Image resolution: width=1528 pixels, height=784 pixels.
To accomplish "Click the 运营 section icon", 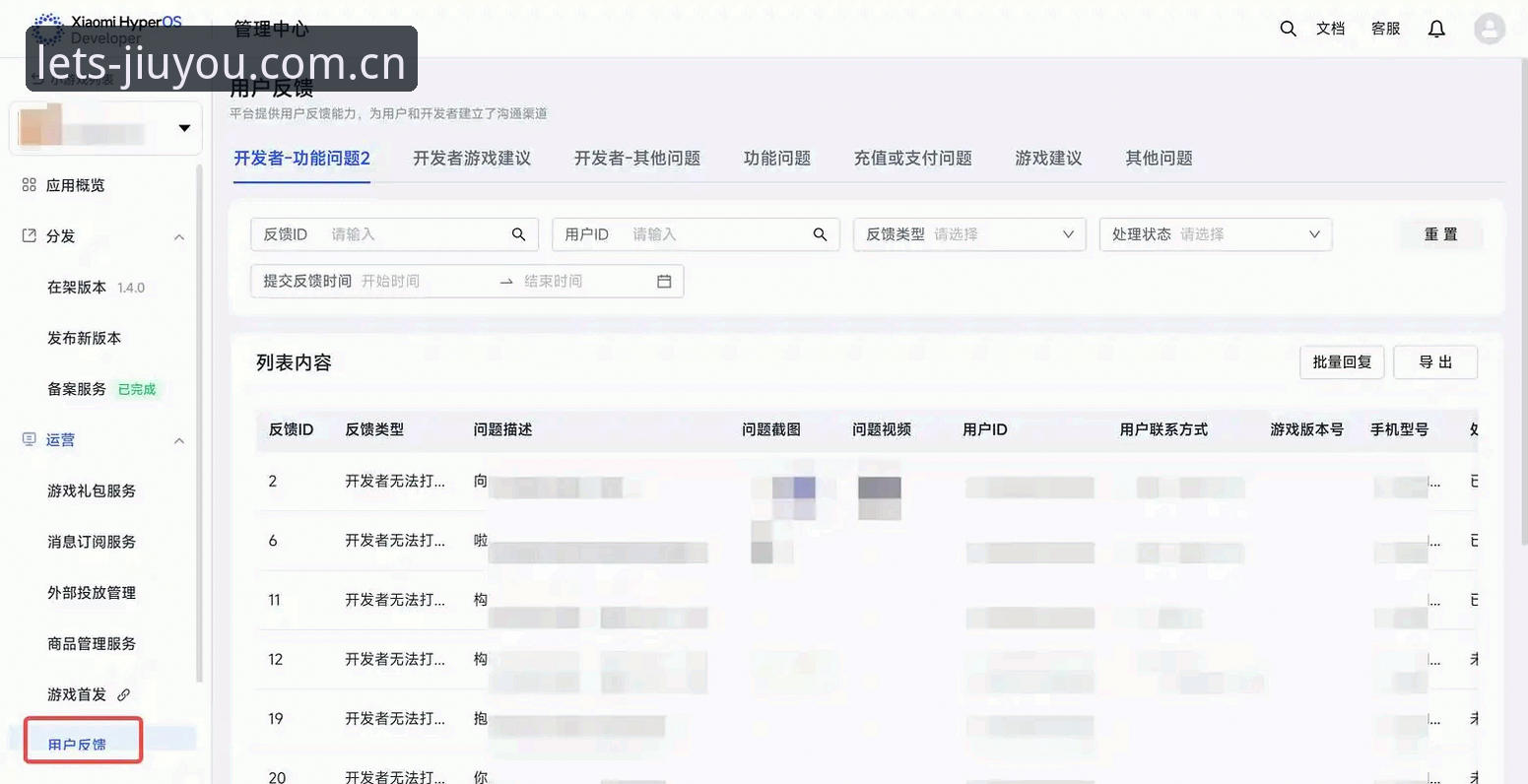I will point(29,439).
